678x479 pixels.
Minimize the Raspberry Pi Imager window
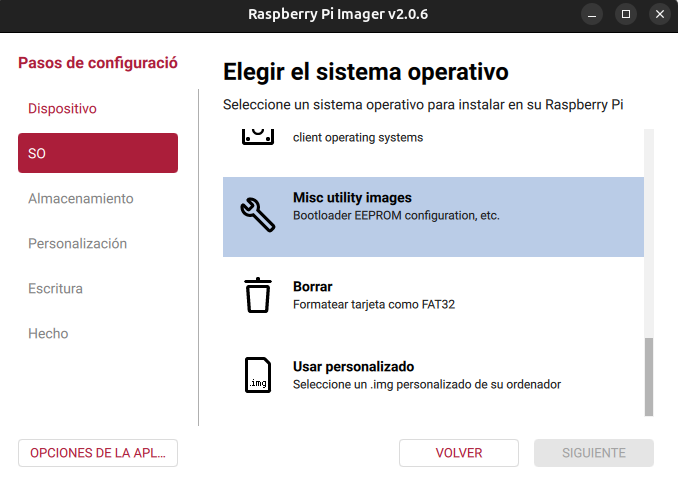[x=592, y=15]
